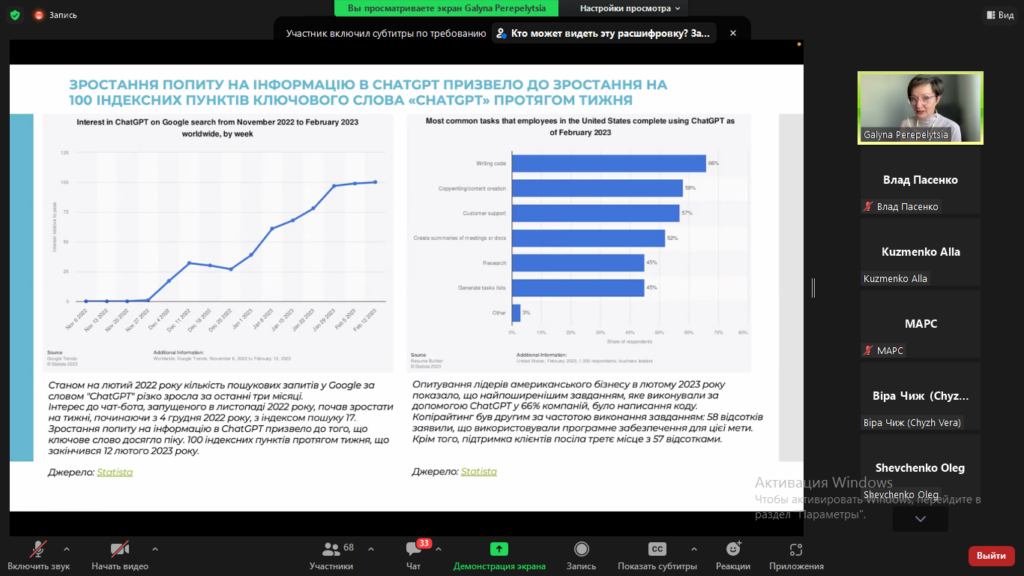Select the Shevchenko Oleg participant tile
The height and width of the screenshot is (576, 1024).
(920, 468)
